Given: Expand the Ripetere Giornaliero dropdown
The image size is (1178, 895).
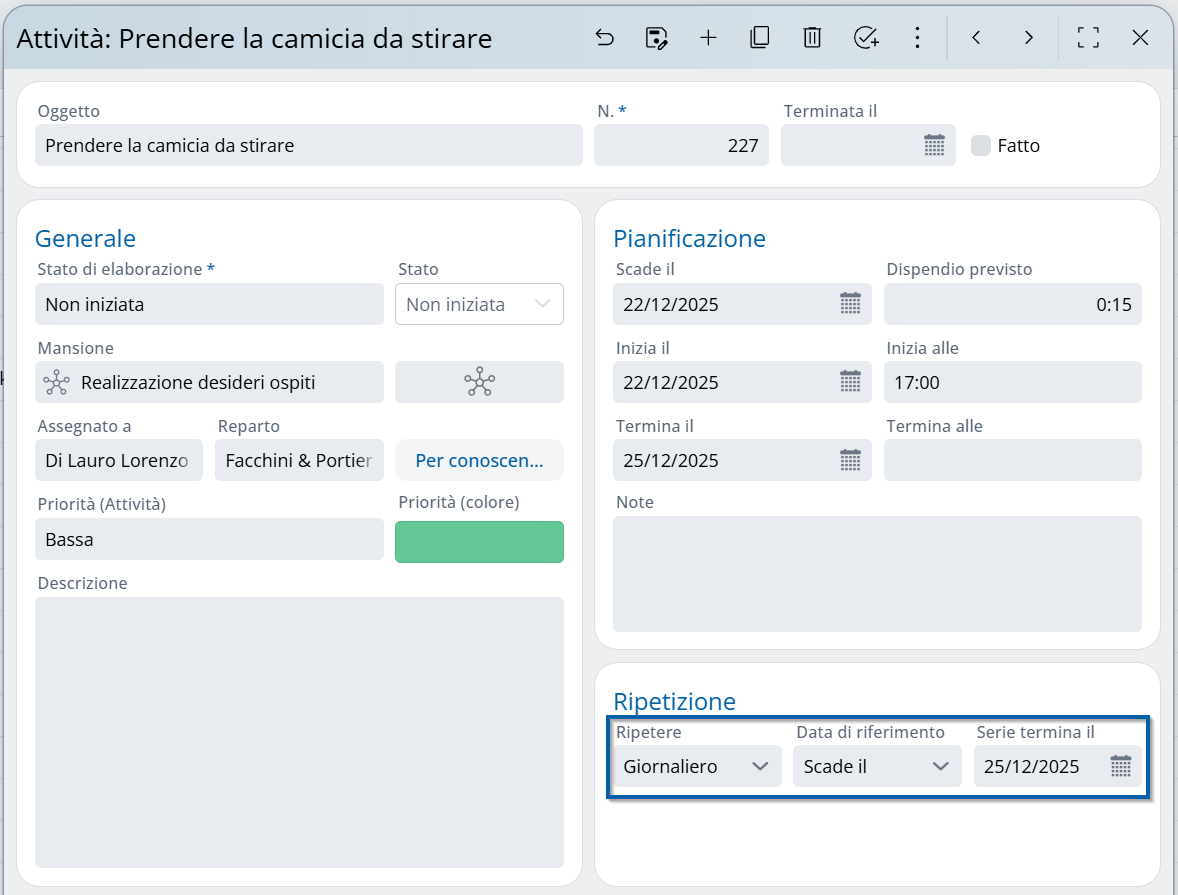Looking at the screenshot, I should pyautogui.click(x=696, y=767).
